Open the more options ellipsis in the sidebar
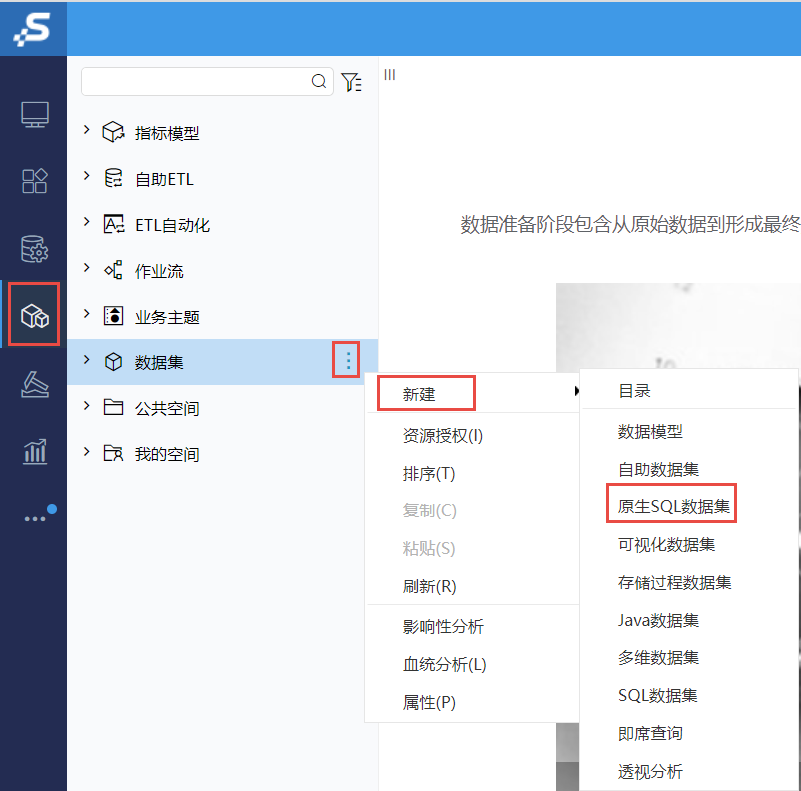 (x=35, y=519)
